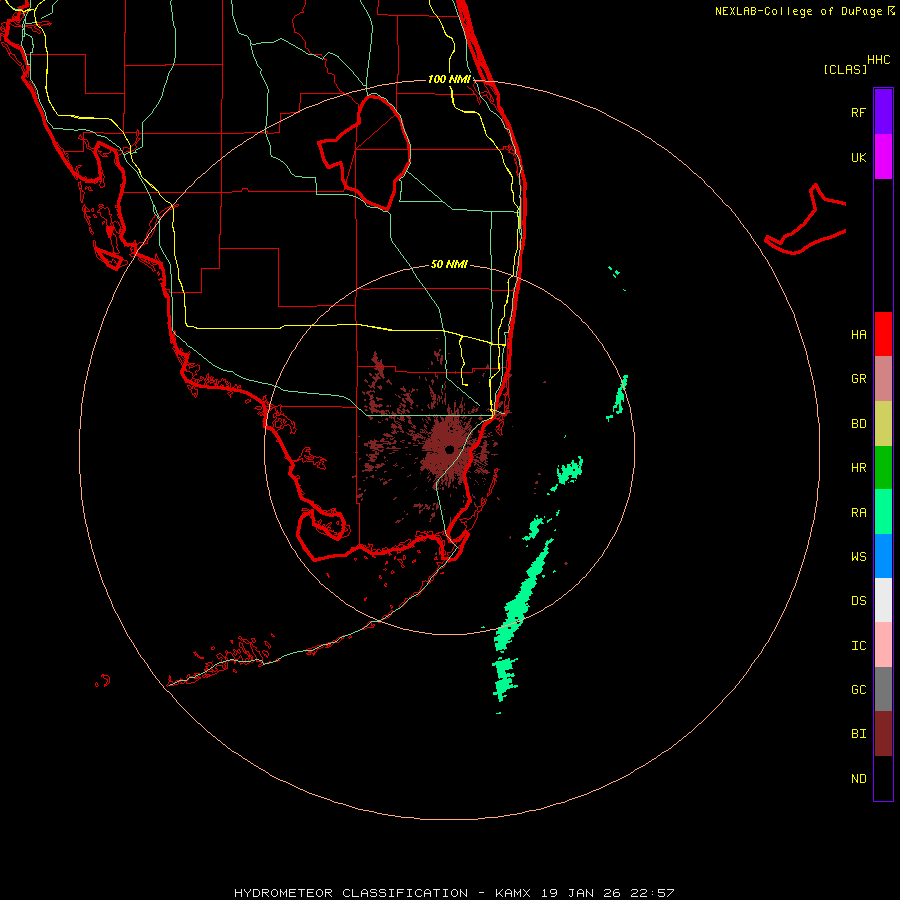Click the blue WS legend swatch
The image size is (900, 900).
883,556
